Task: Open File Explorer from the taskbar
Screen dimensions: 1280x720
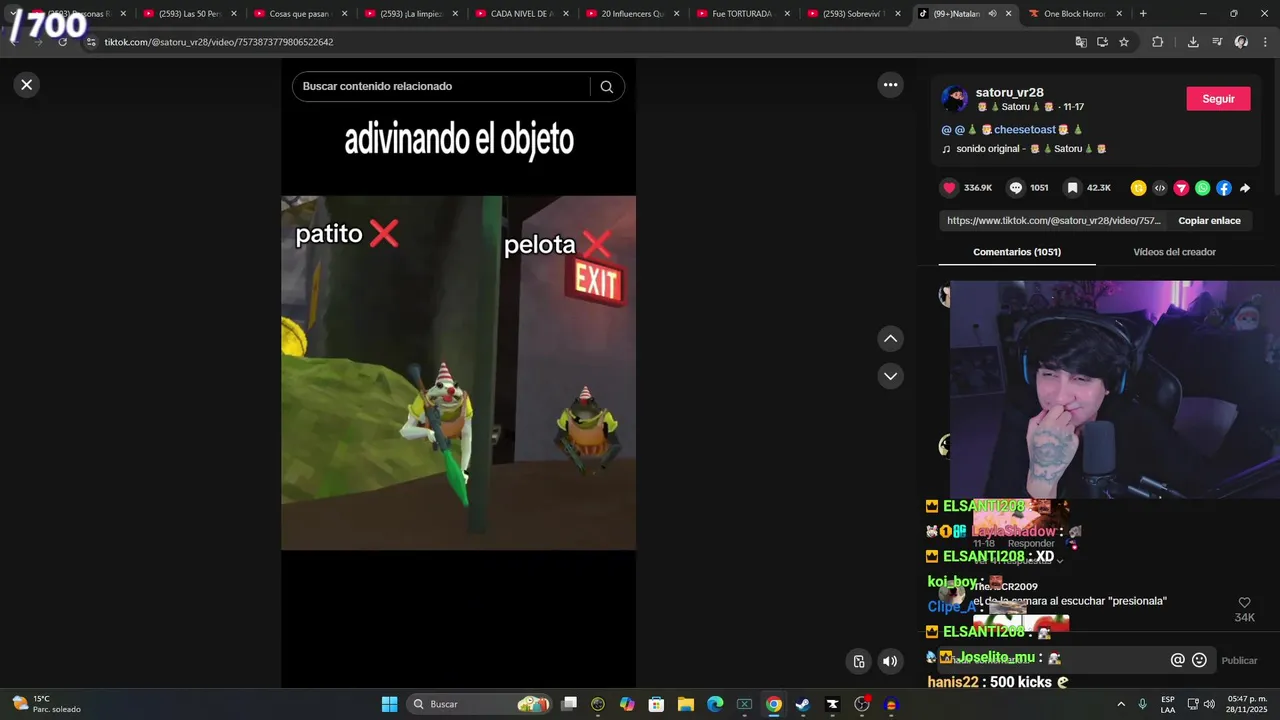Action: click(x=686, y=704)
